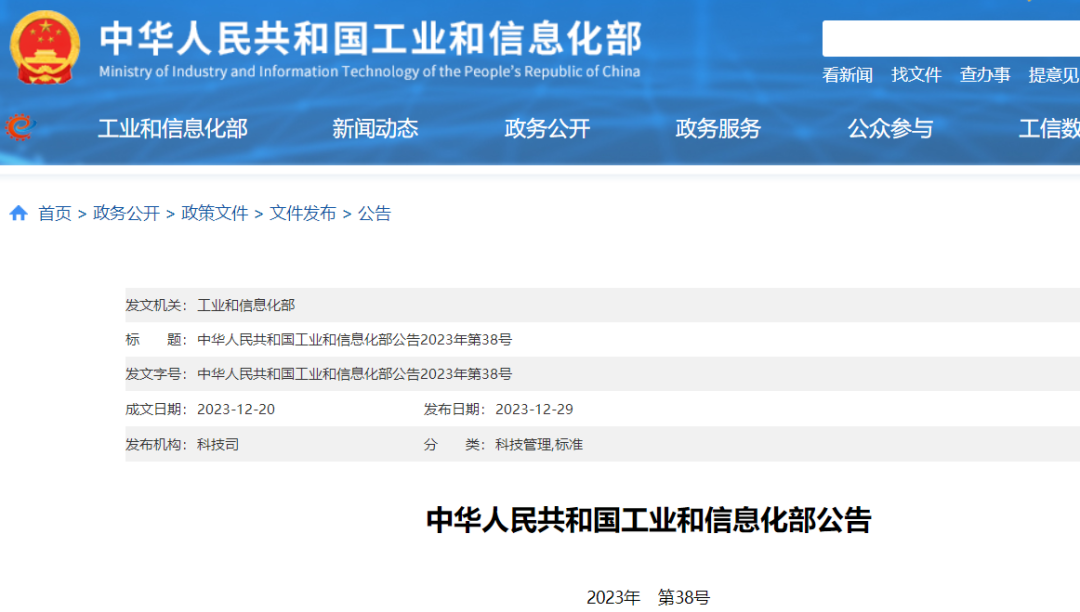This screenshot has height=612, width=1080.
Task: Navigate to 政策文件 in breadcrumb
Action: tap(214, 213)
